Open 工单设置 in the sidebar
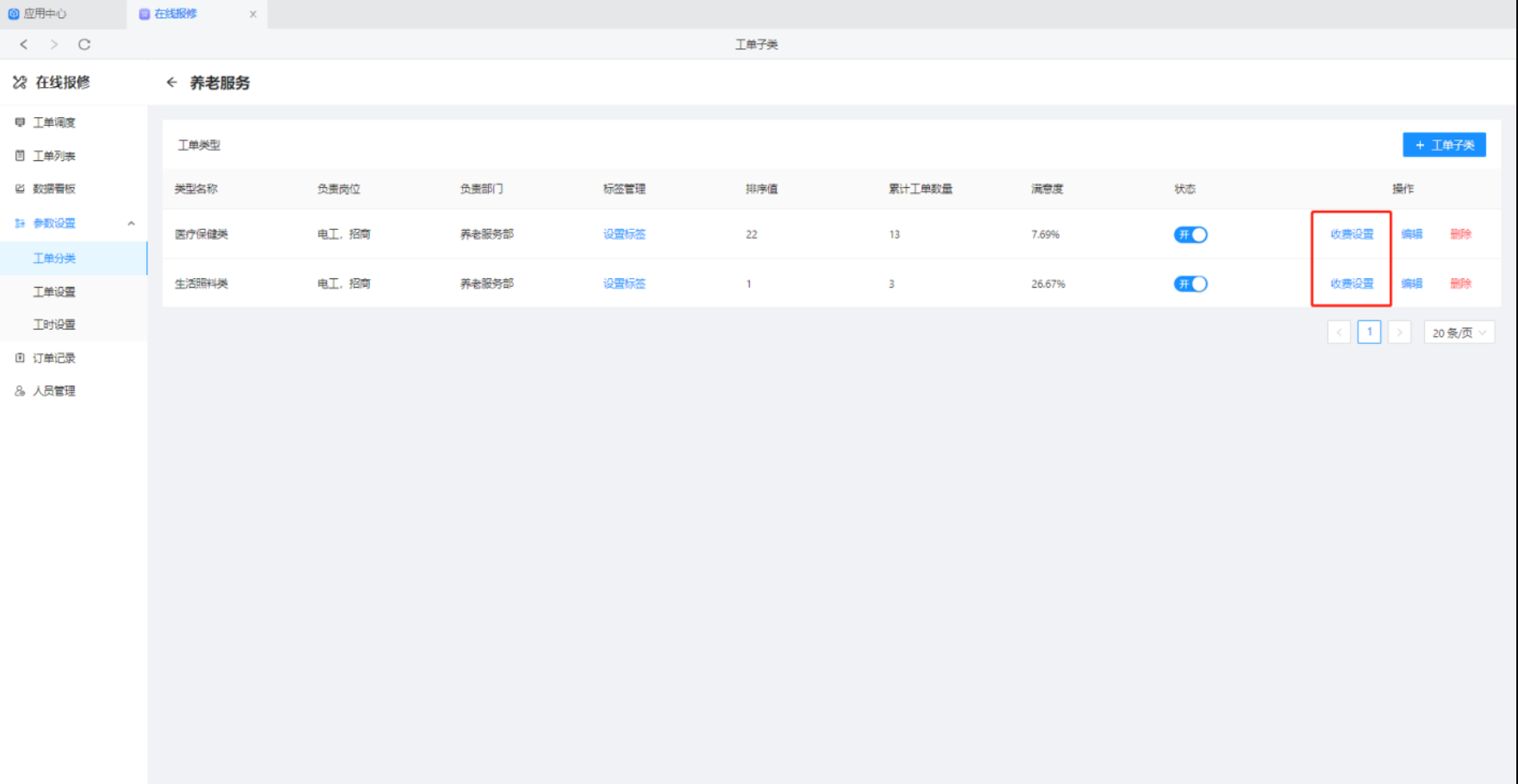1518x784 pixels. pyautogui.click(x=54, y=292)
